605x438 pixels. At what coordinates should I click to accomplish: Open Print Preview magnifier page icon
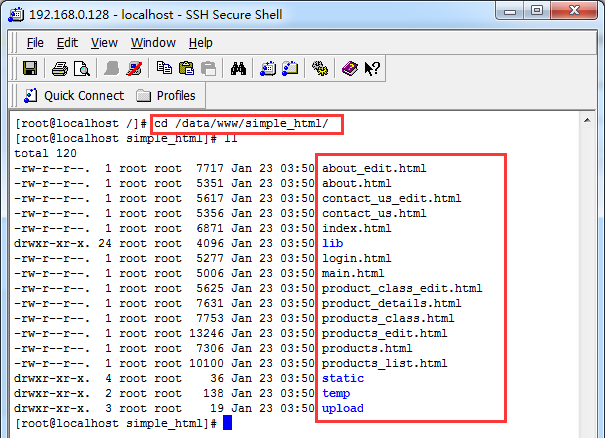[82, 69]
